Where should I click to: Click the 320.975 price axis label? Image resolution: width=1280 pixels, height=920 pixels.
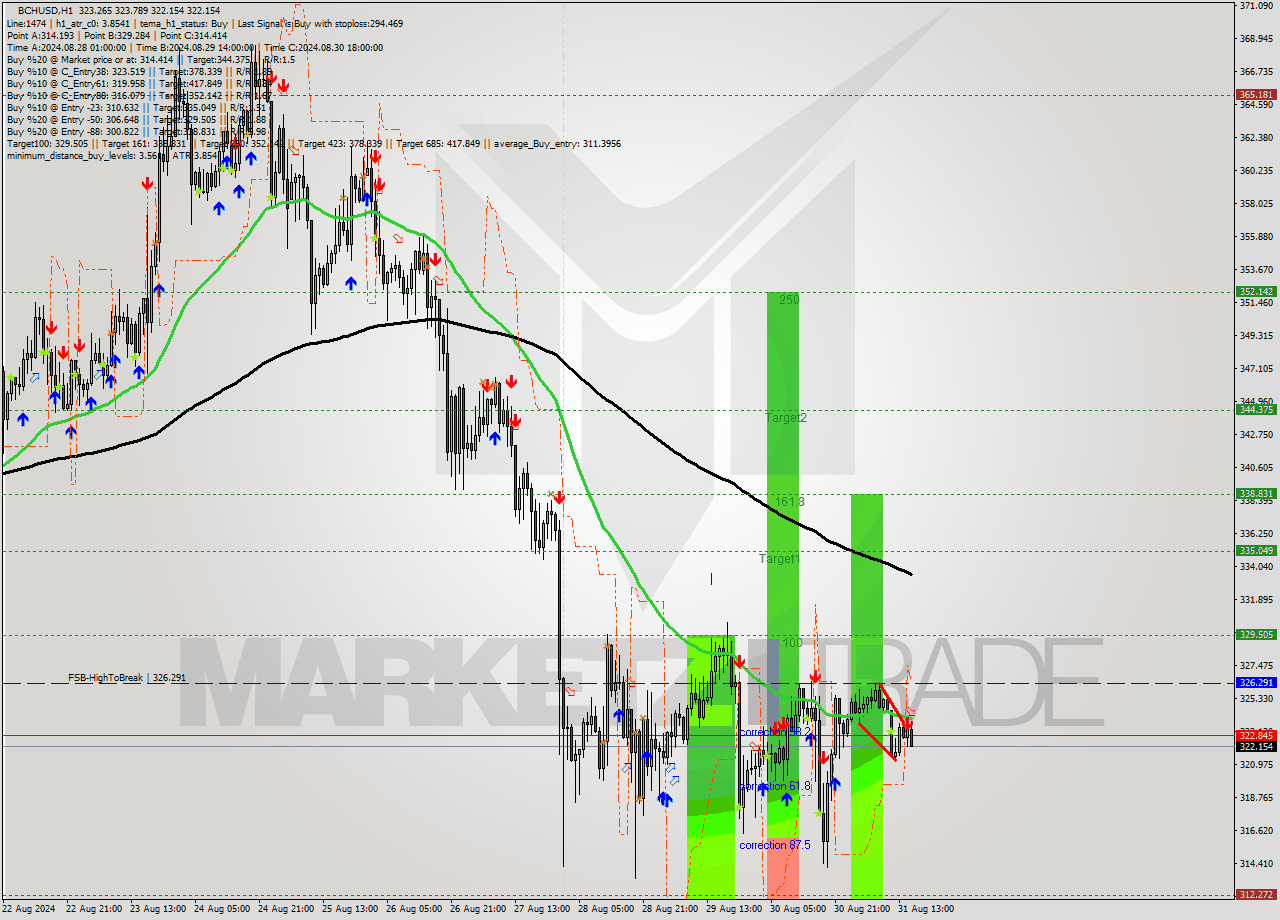pos(1255,764)
